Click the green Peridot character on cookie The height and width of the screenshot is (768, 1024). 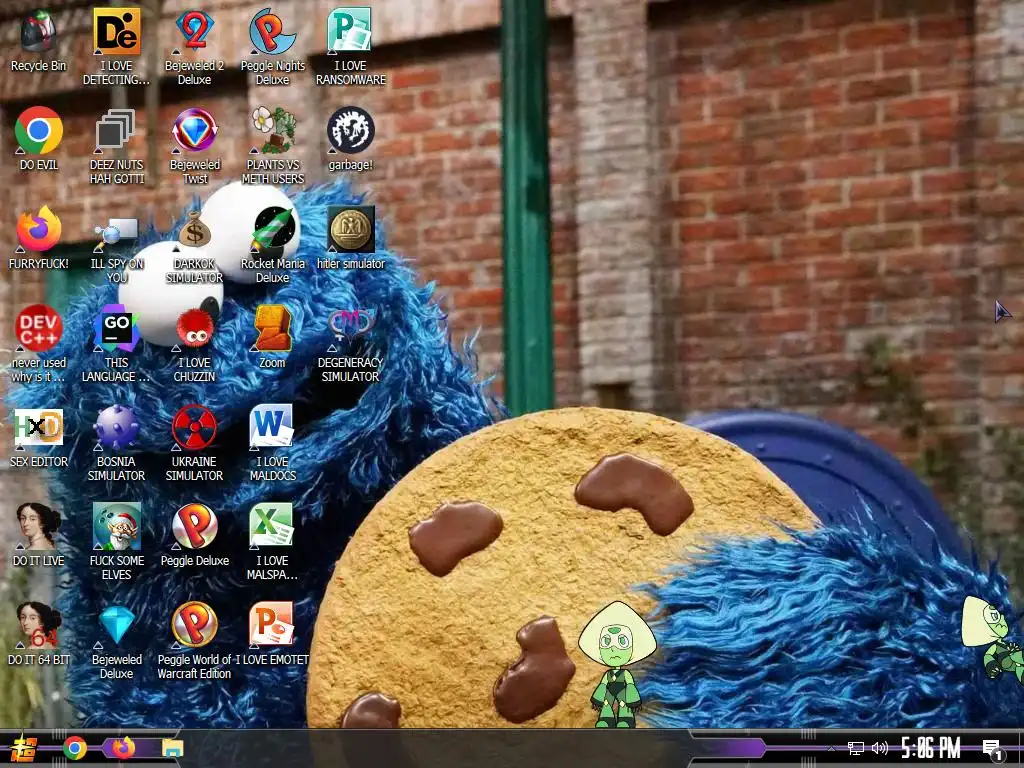(x=617, y=665)
